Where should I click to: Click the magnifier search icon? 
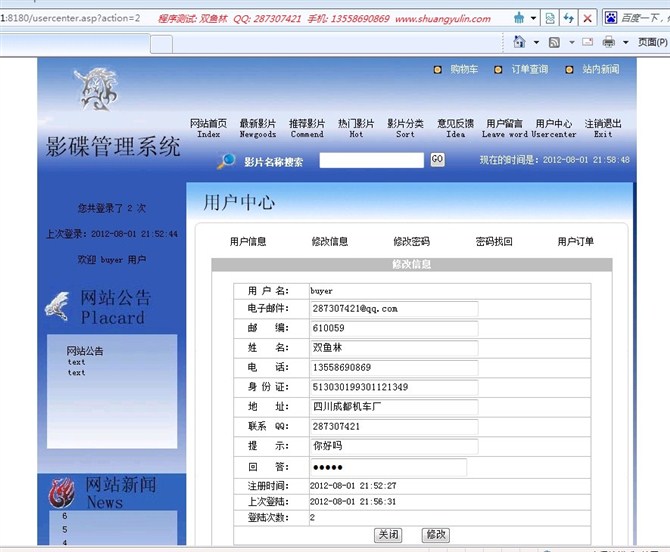pyautogui.click(x=226, y=161)
